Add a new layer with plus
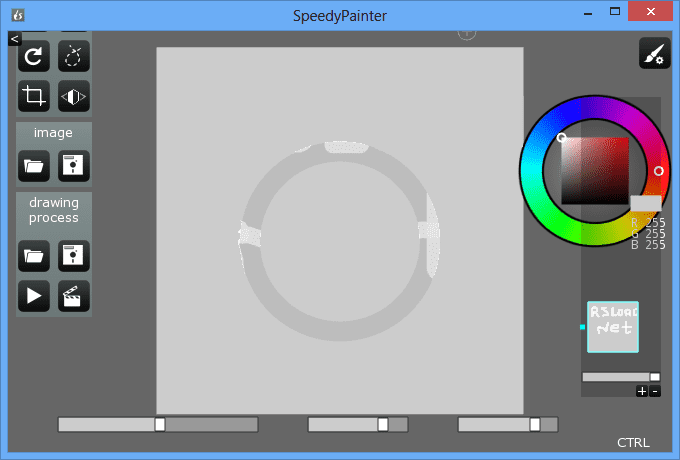680x460 pixels. coord(642,391)
